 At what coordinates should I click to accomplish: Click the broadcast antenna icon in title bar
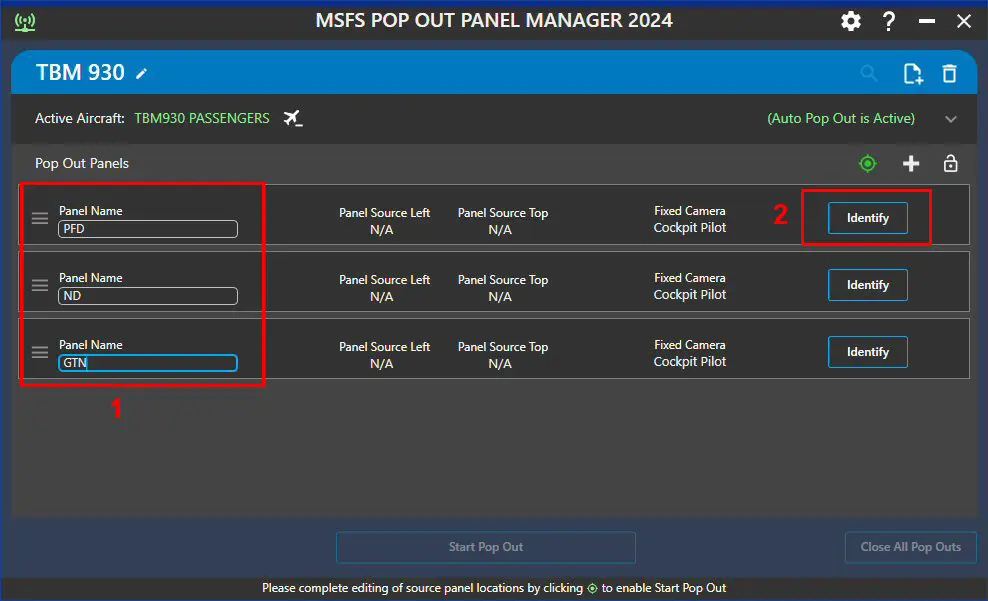point(25,22)
